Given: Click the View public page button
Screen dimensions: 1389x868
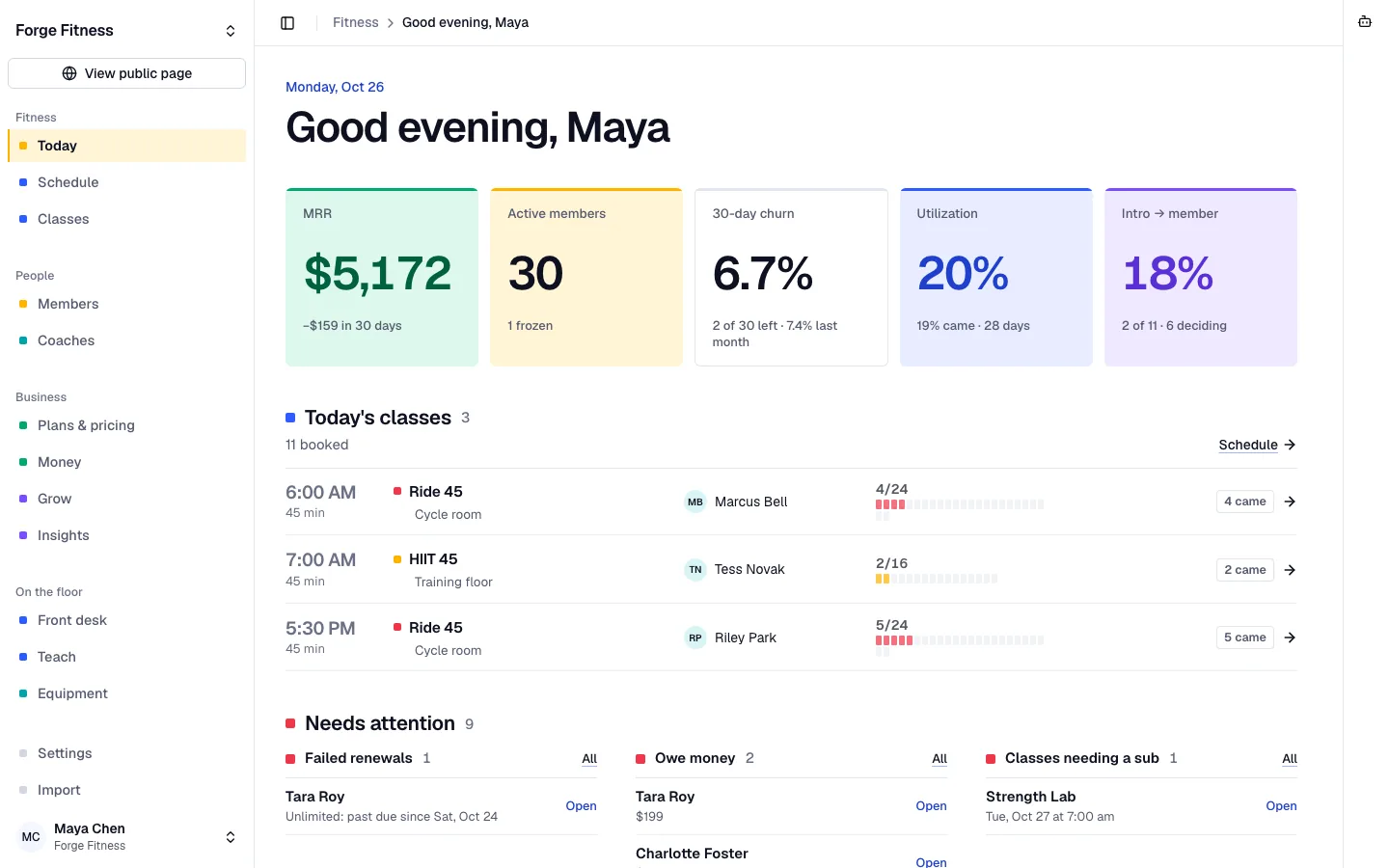Looking at the screenshot, I should pyautogui.click(x=126, y=73).
